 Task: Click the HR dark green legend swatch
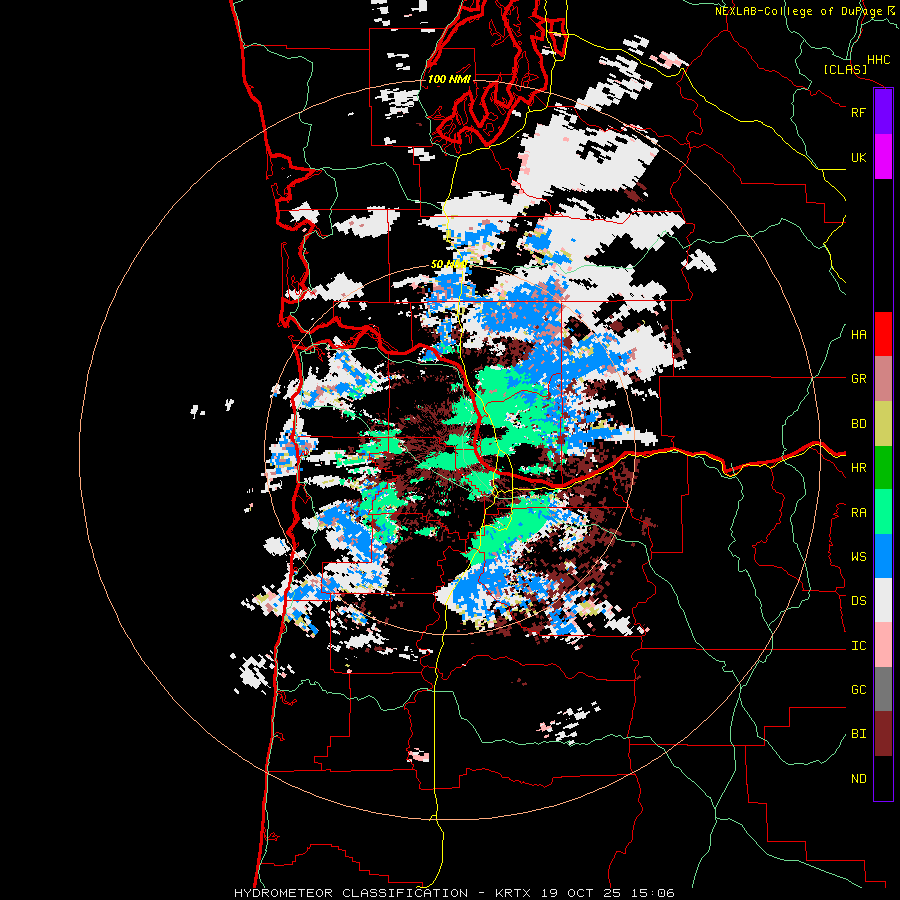tap(883, 468)
